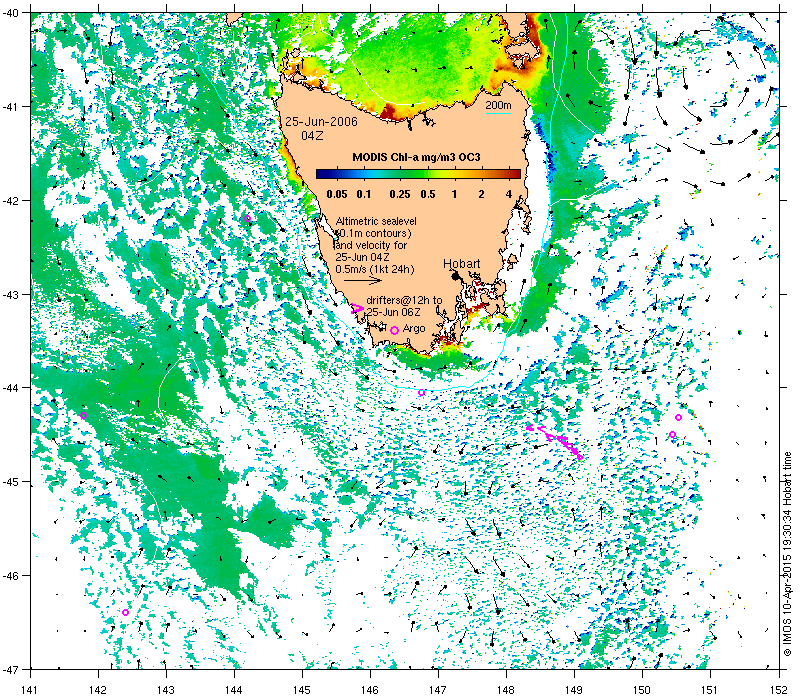Click the Argo float marker near 142.4E, 46.4S
Image resolution: width=800 pixels, height=700 pixels.
point(126,612)
